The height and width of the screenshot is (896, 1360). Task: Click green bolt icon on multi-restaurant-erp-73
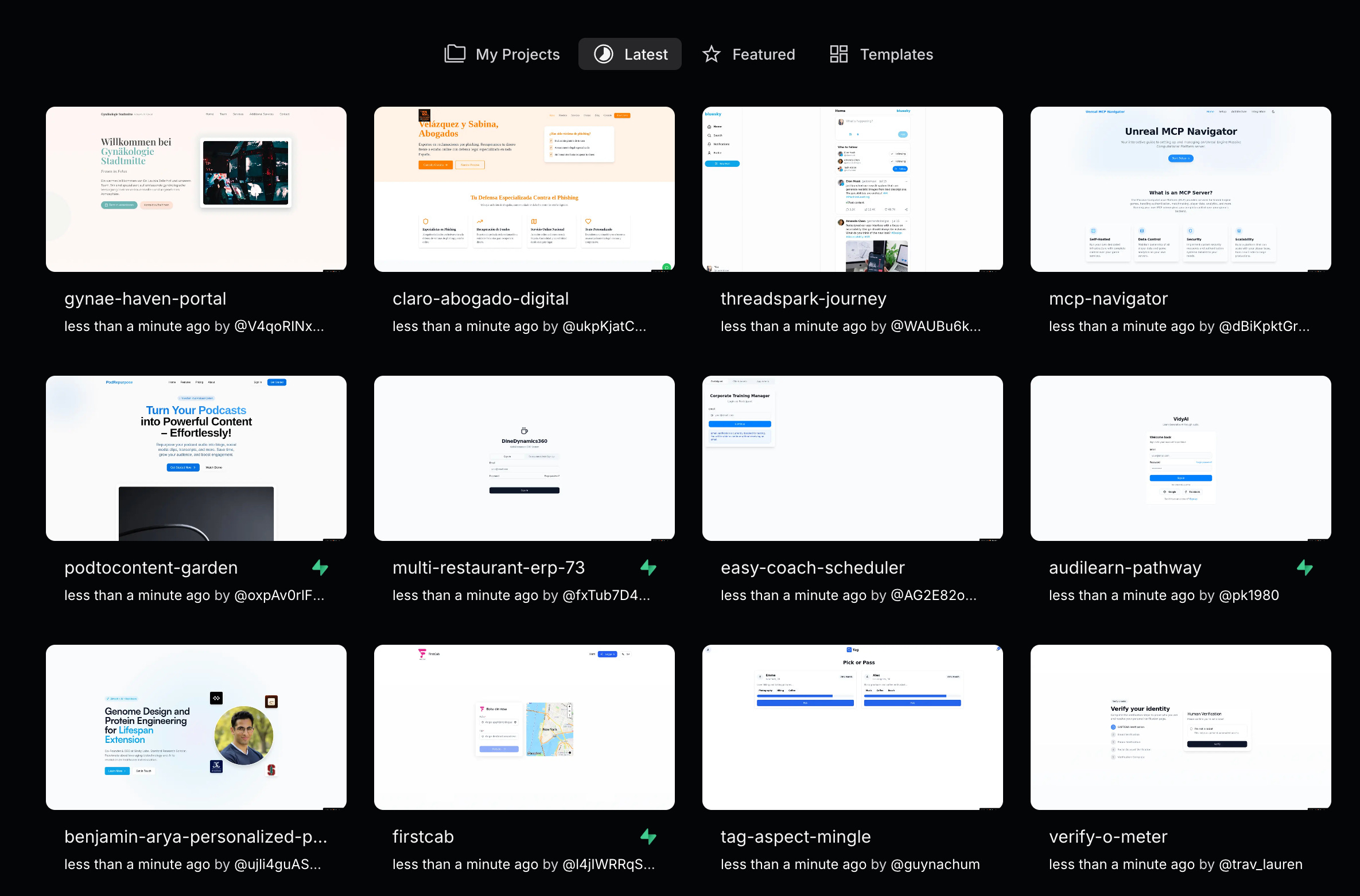point(648,568)
